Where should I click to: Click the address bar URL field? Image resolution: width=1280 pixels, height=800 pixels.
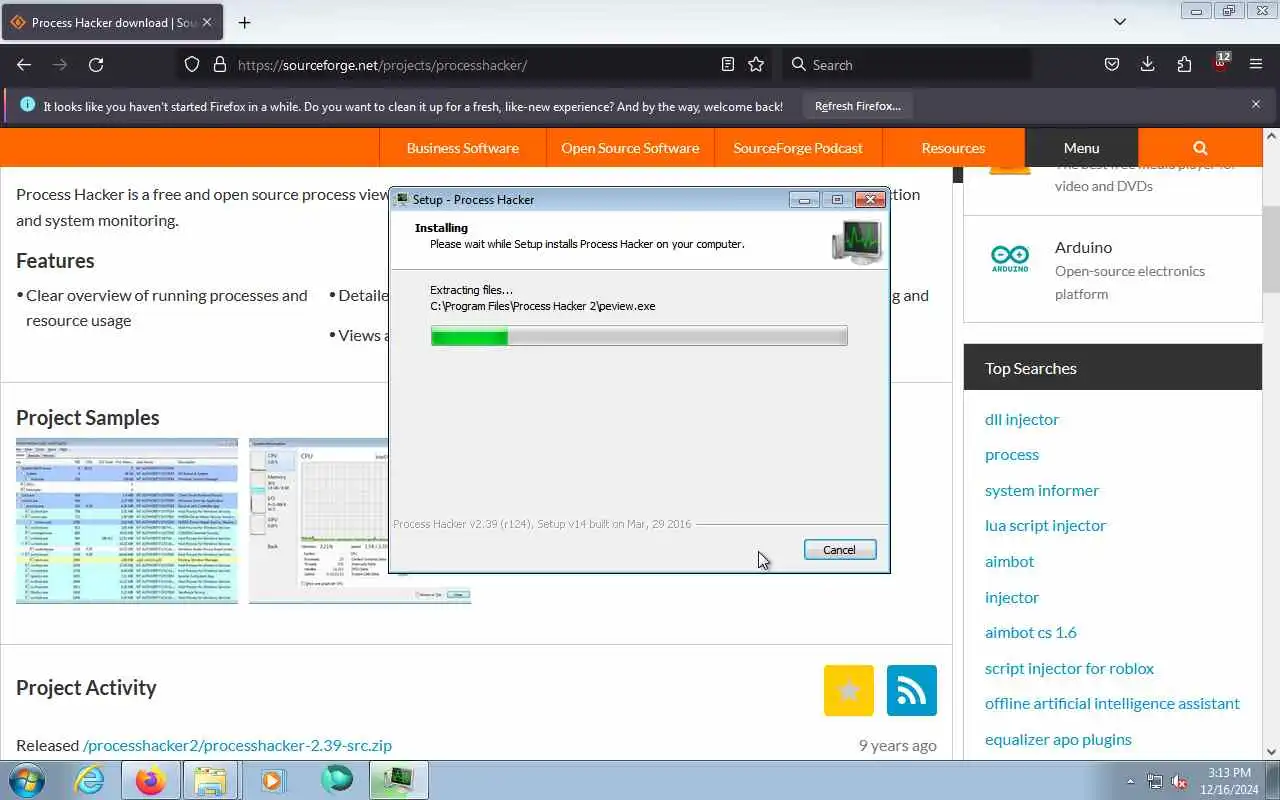pos(475,64)
